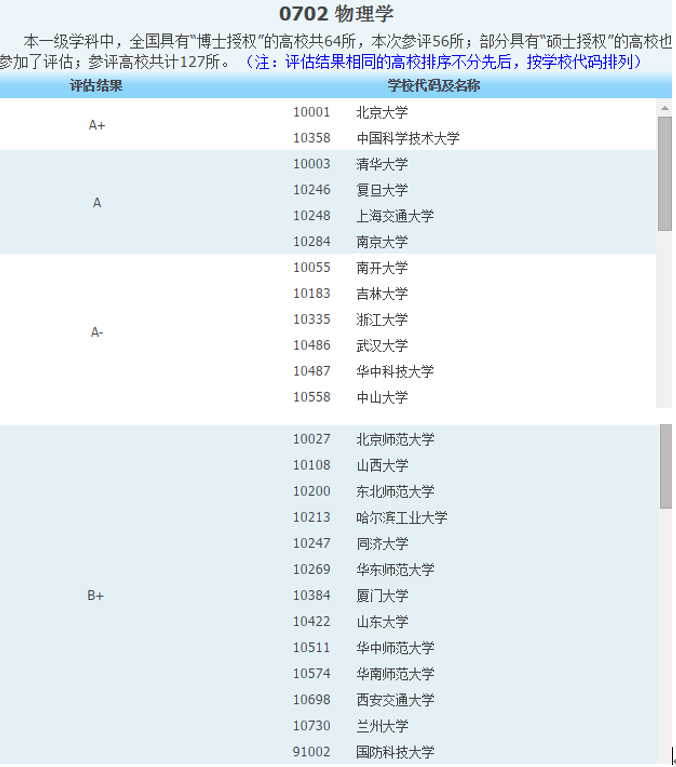Click 上海交通大学 row
This screenshot has height=767, width=676.
395,216
